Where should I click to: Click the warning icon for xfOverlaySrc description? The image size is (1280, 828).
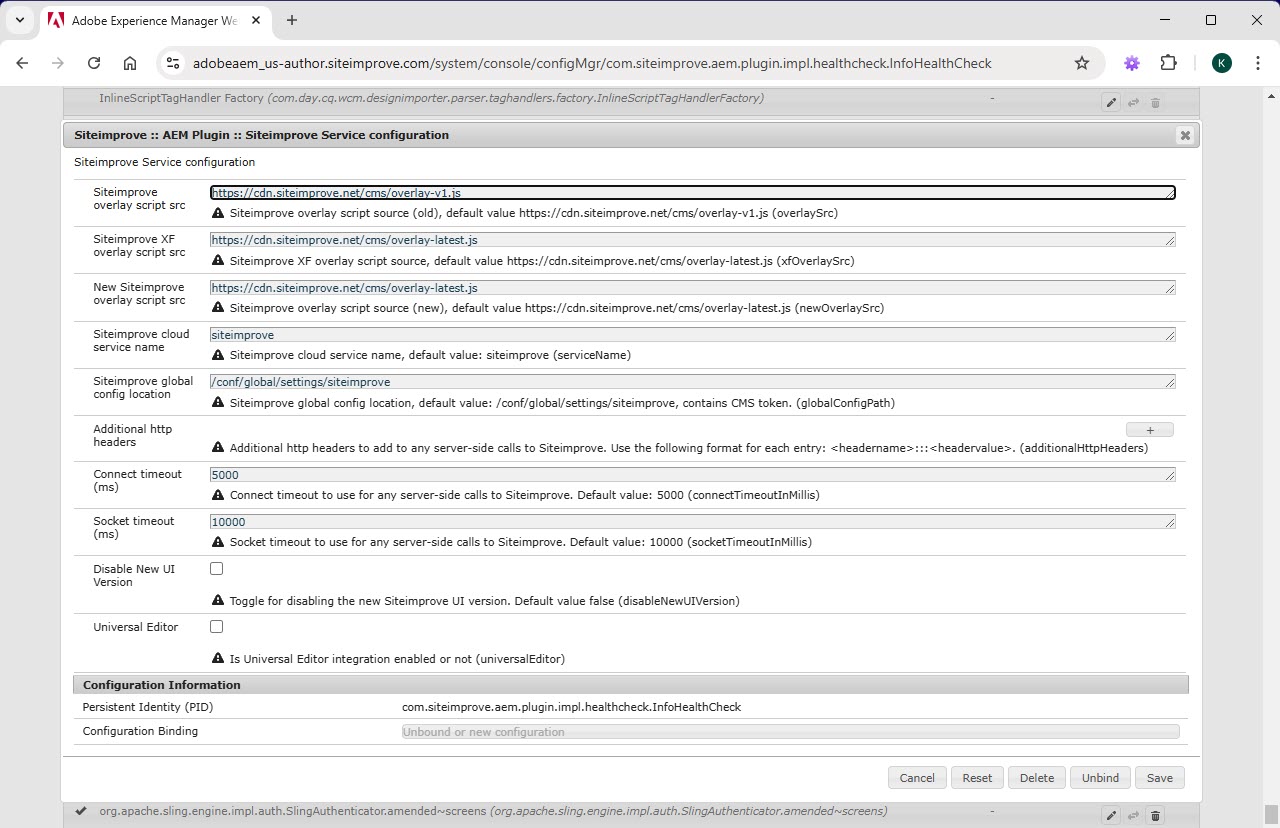click(218, 260)
